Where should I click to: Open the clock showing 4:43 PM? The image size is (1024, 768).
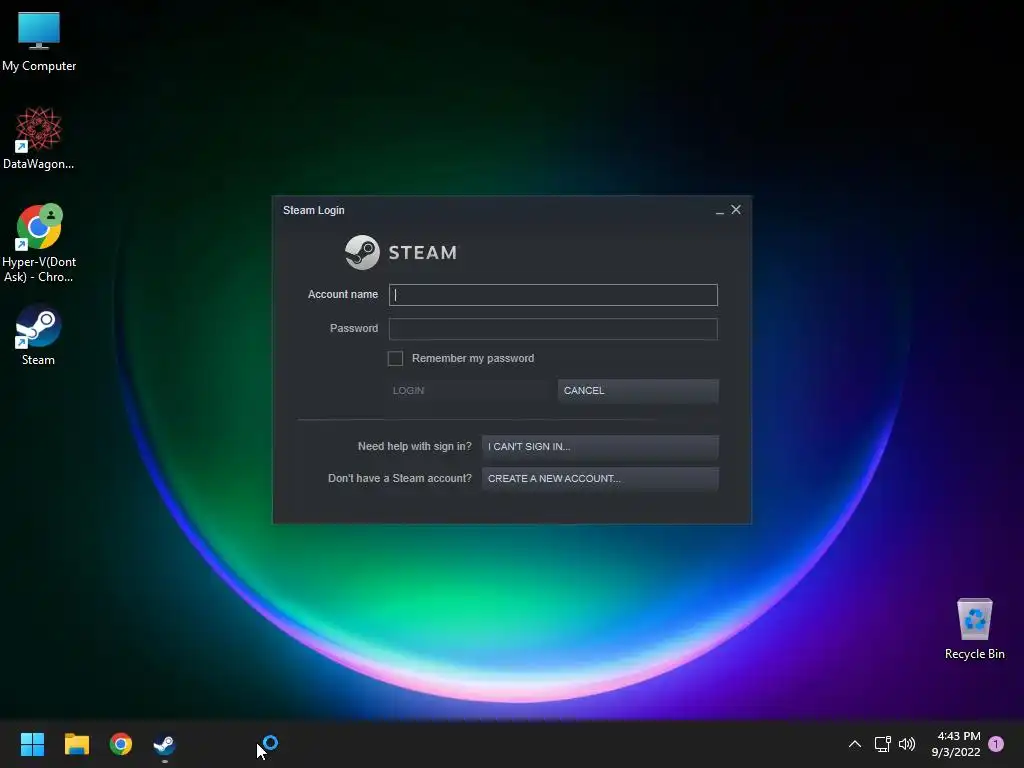(956, 744)
